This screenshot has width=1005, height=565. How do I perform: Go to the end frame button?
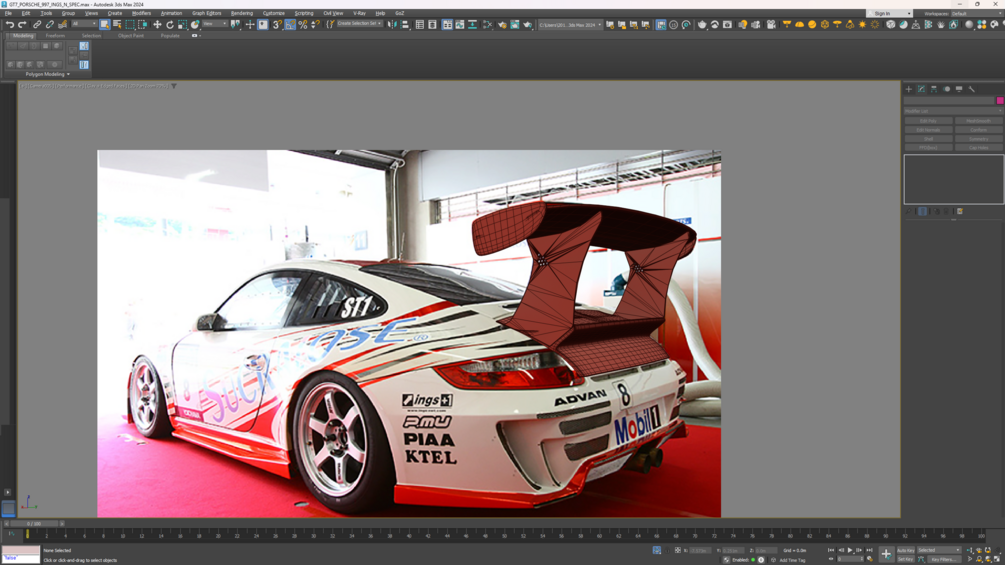tap(869, 550)
